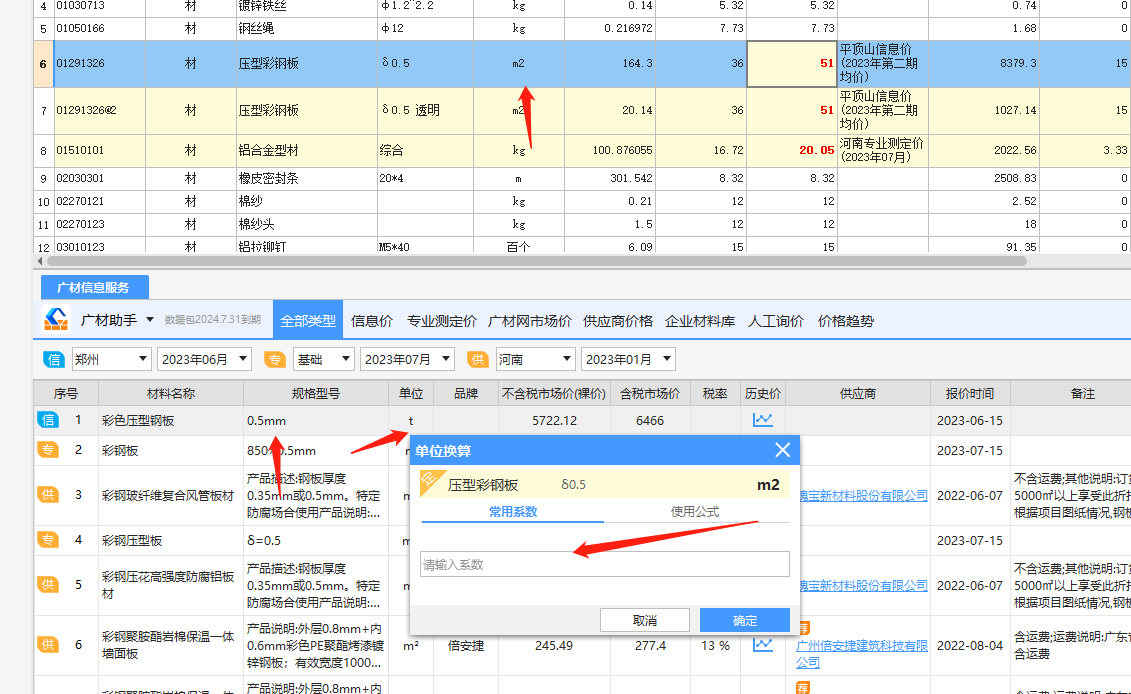The height and width of the screenshot is (694, 1131).
Task: Click the horizontal scrollbar under materials table
Action: [x=537, y=260]
